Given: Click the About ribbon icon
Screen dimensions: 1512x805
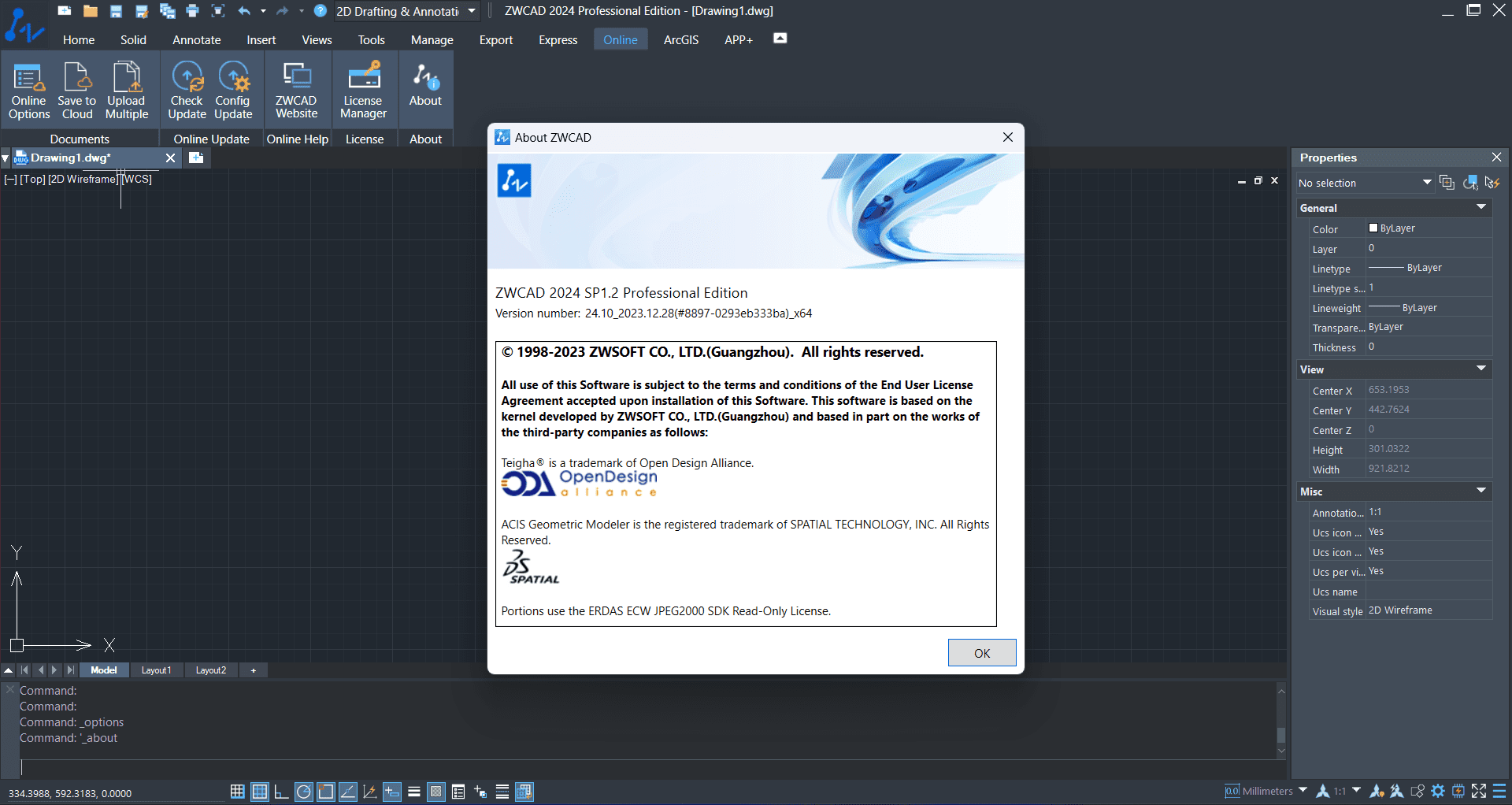Looking at the screenshot, I should [425, 85].
